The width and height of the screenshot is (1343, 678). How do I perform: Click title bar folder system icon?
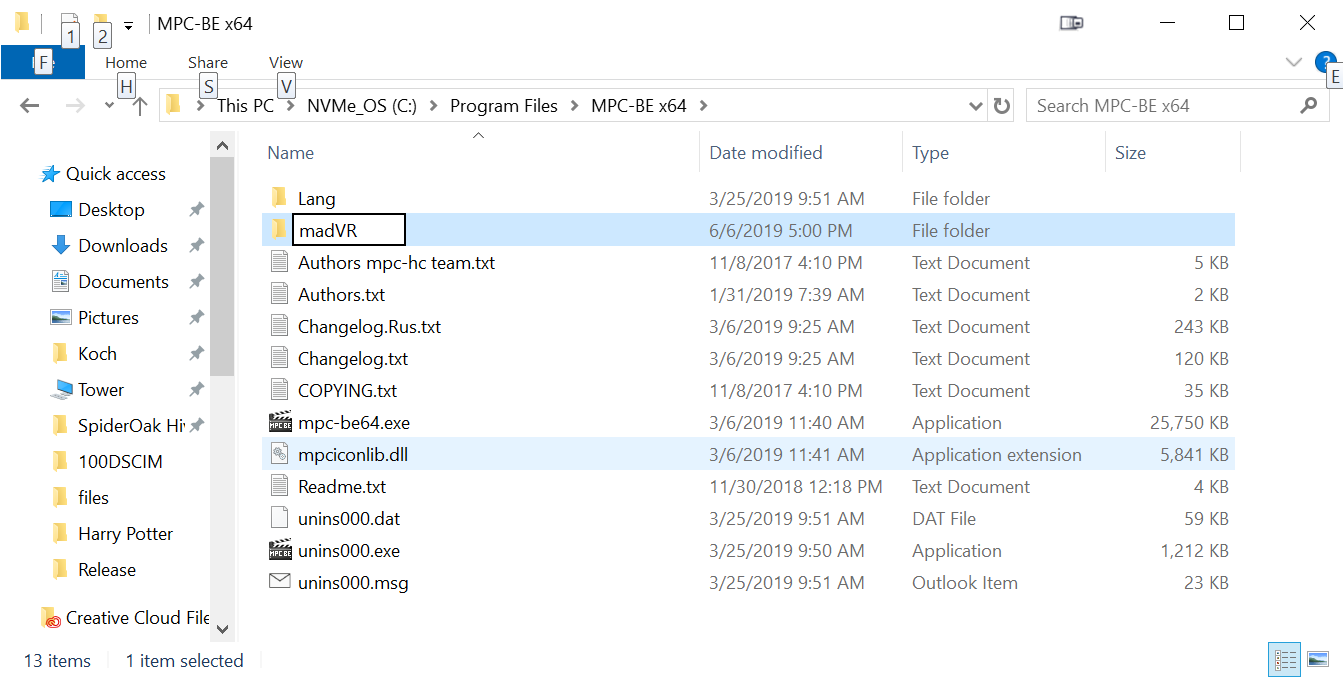coord(22,22)
